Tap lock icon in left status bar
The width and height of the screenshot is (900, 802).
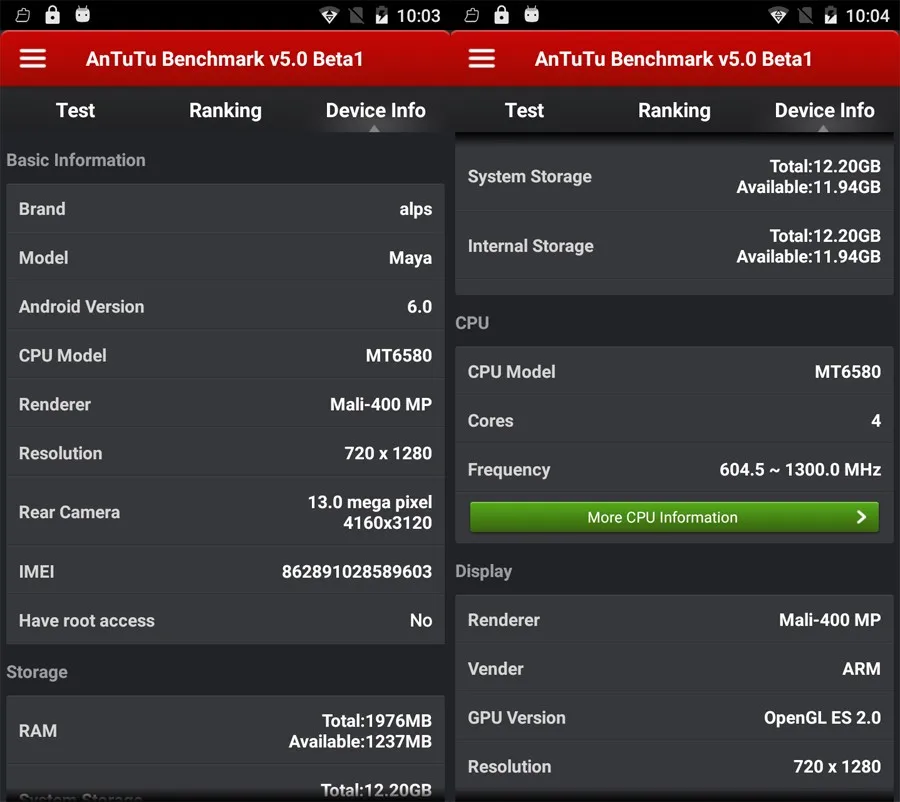pos(52,14)
